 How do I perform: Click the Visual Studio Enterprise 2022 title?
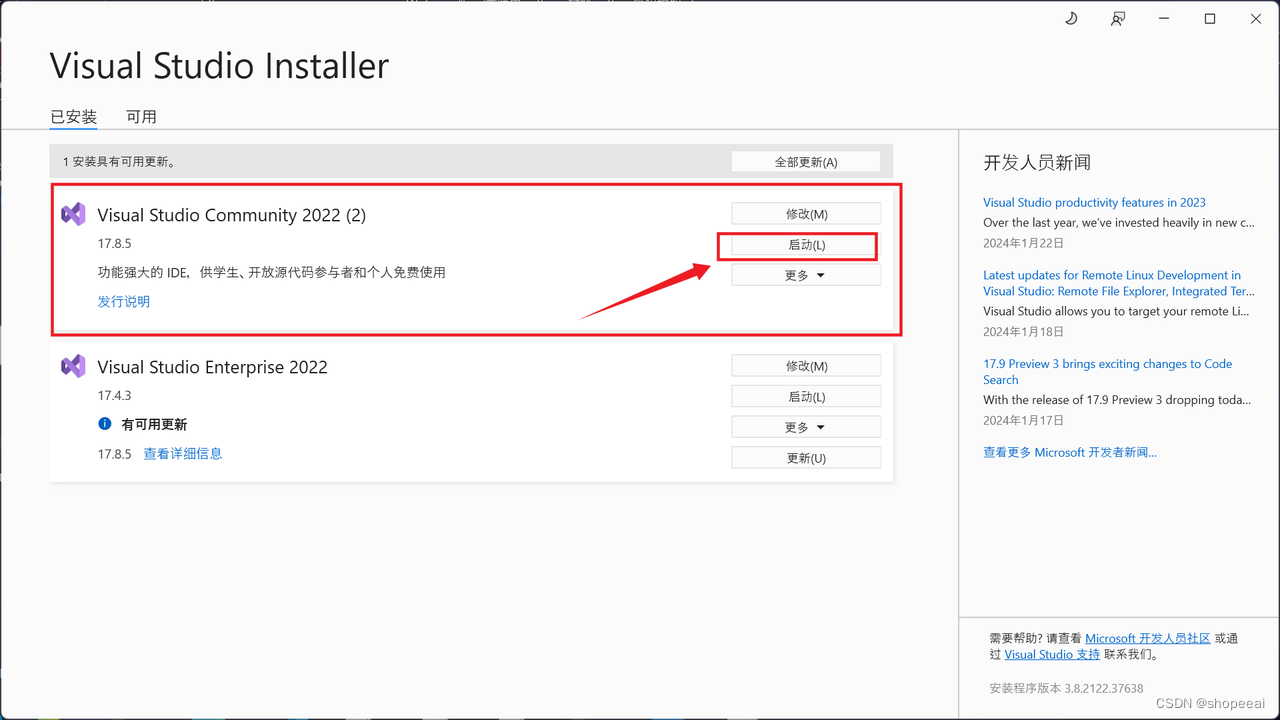(x=212, y=367)
